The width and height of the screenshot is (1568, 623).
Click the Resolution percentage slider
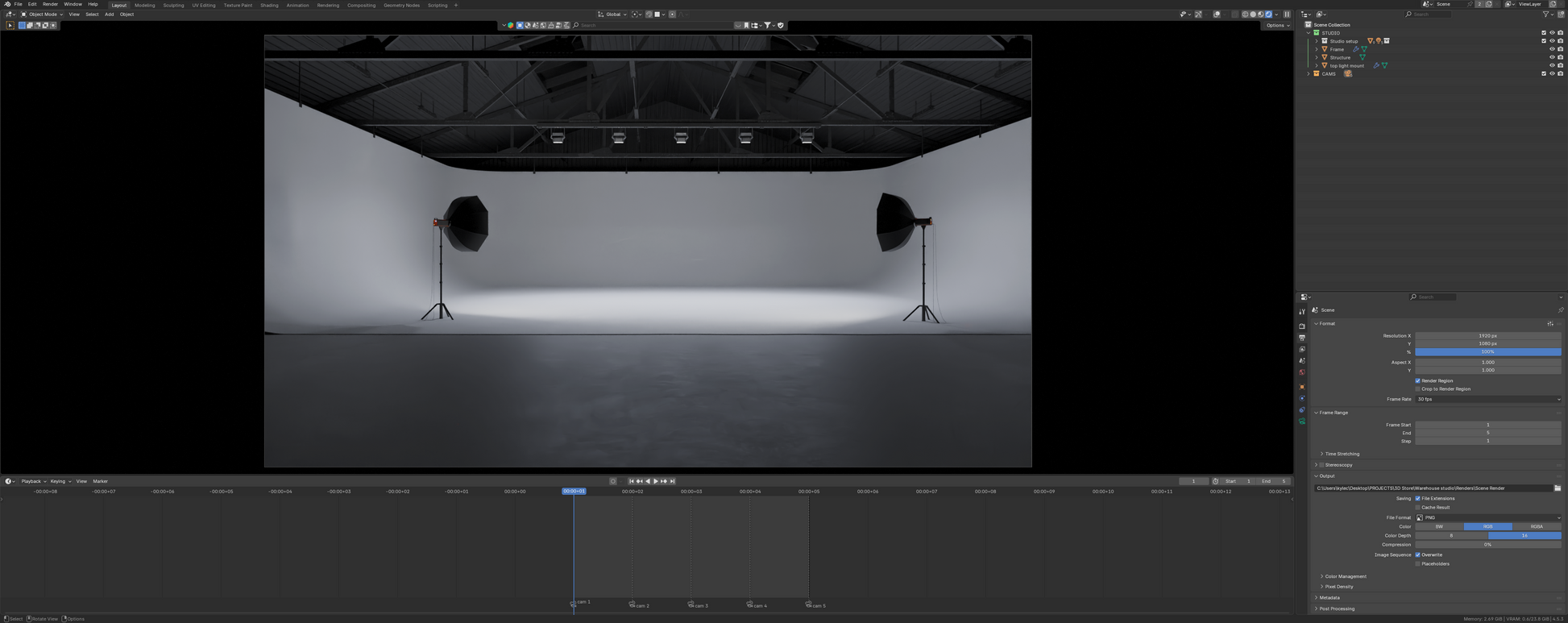1487,352
